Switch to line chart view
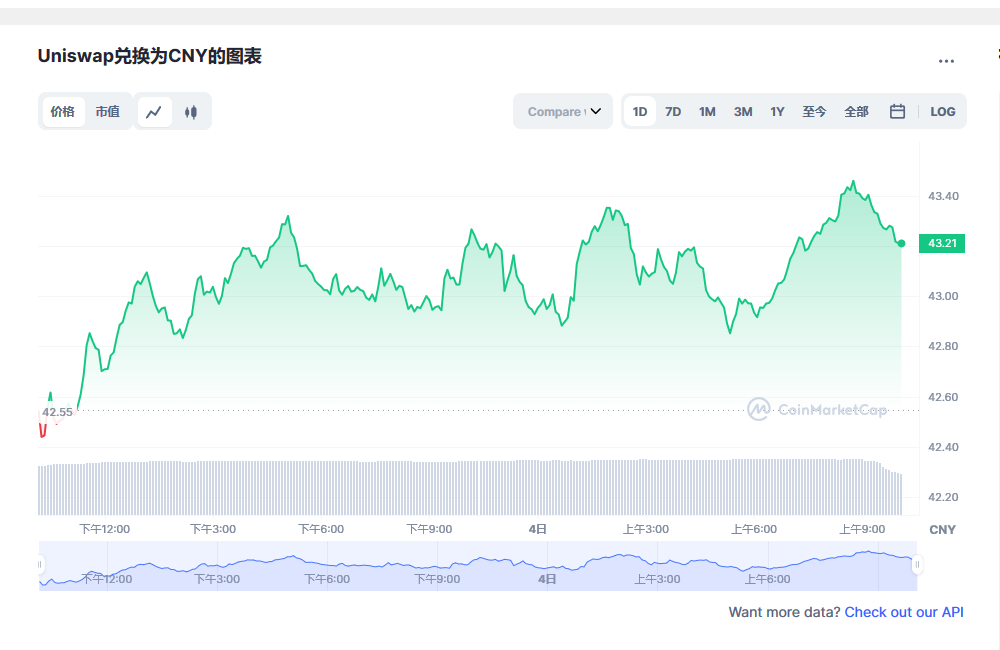The image size is (1000, 650). [x=154, y=112]
